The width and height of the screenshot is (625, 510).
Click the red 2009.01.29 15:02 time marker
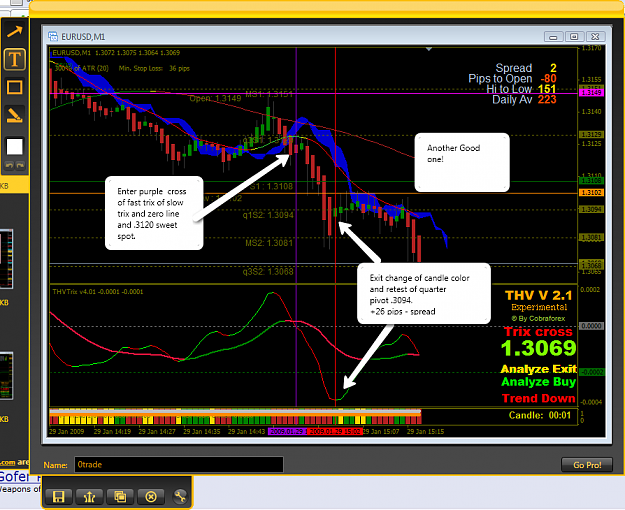click(335, 431)
